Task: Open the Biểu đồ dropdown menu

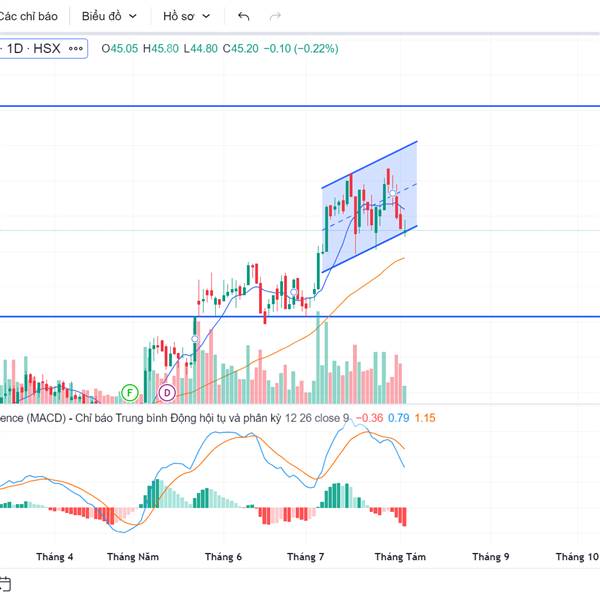Action: coord(109,16)
